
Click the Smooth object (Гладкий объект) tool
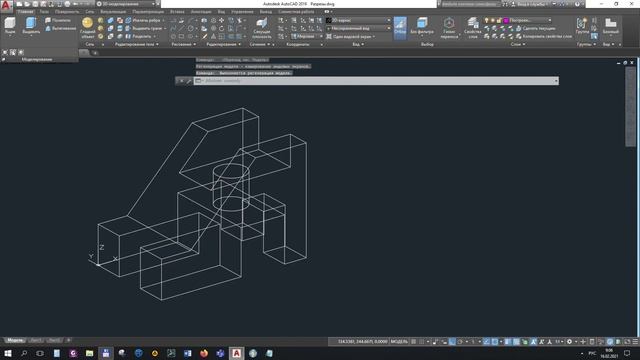[x=87, y=28]
